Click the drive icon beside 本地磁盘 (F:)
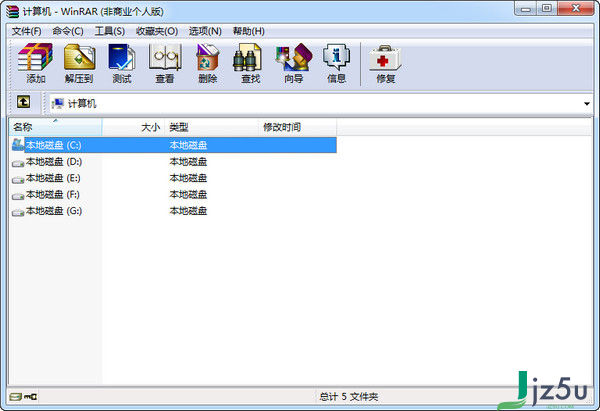Viewport: 600px width, 411px height. click(18, 196)
